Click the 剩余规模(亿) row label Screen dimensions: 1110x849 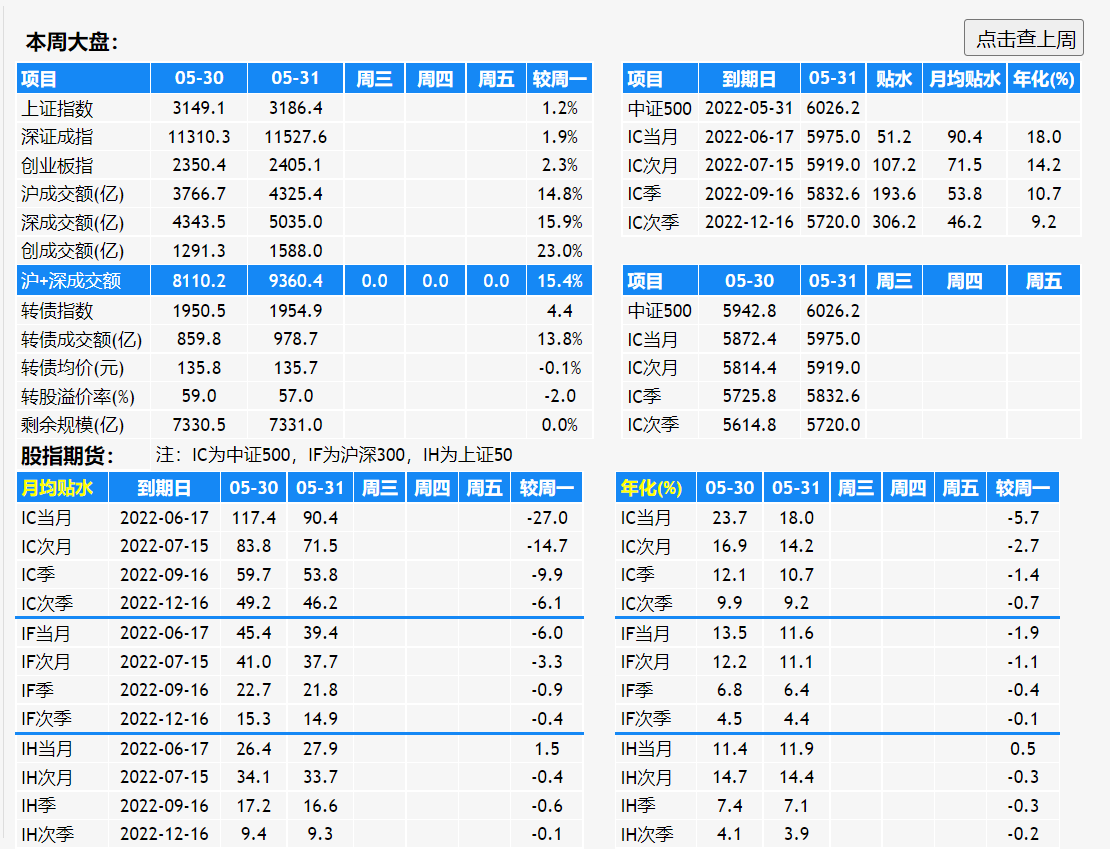[72, 425]
